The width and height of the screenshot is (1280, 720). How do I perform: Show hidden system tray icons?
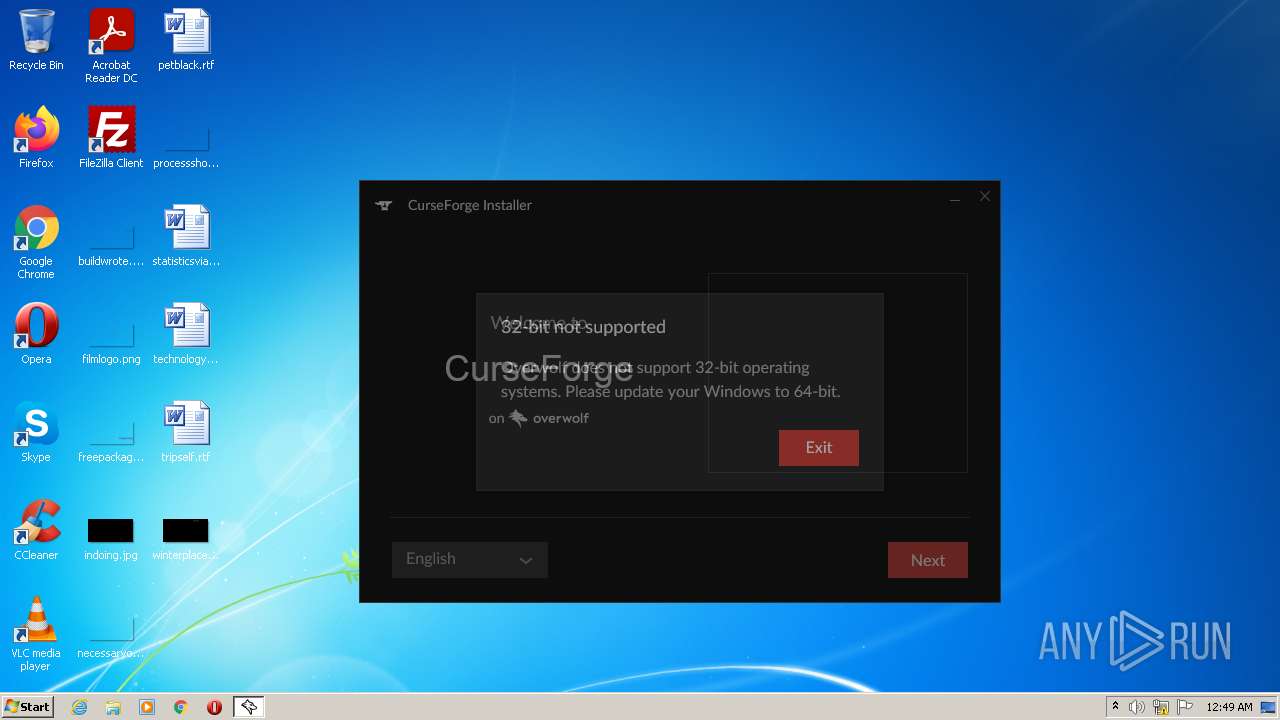(1115, 707)
